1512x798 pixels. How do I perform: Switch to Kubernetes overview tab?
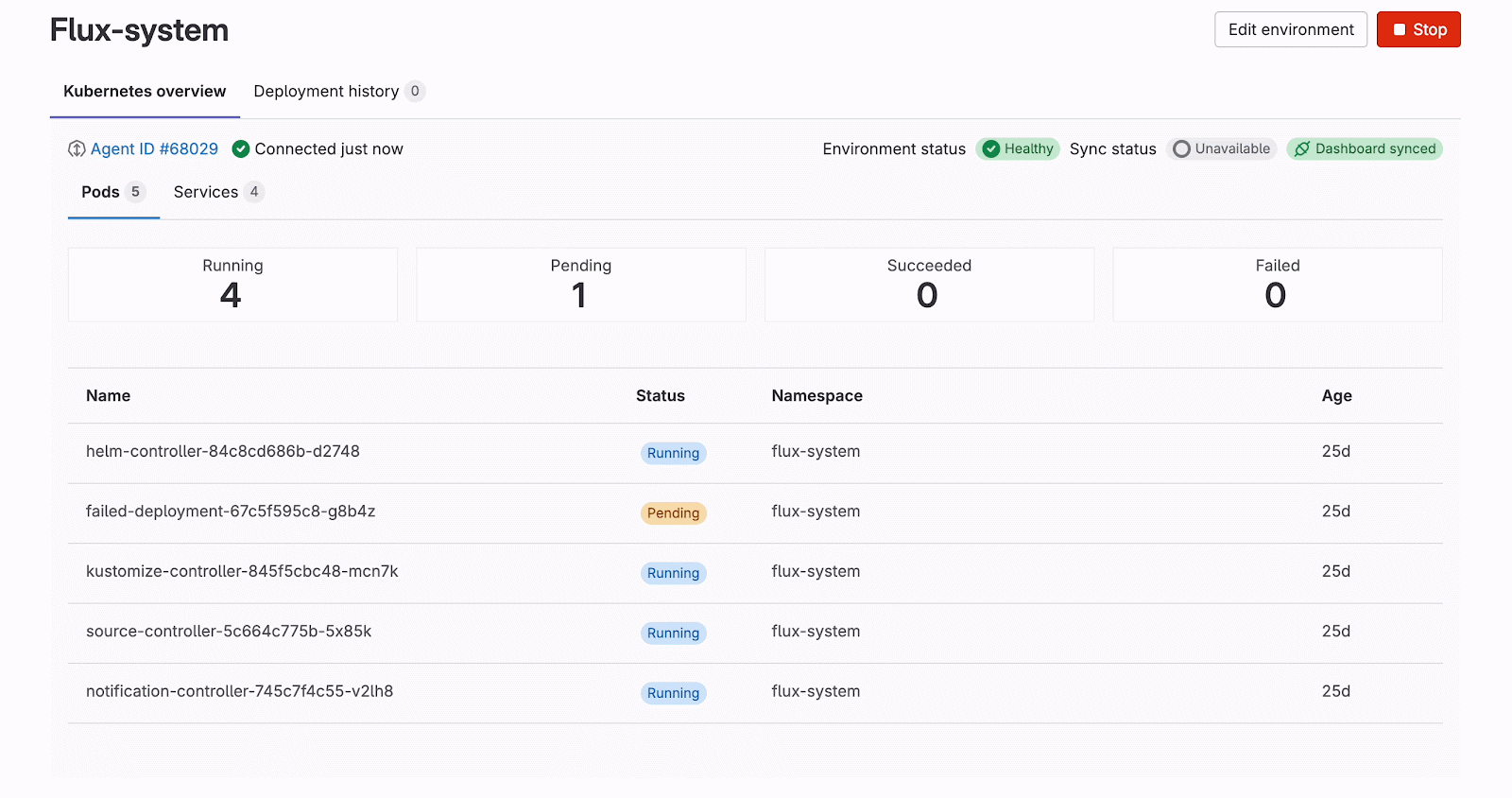(145, 92)
